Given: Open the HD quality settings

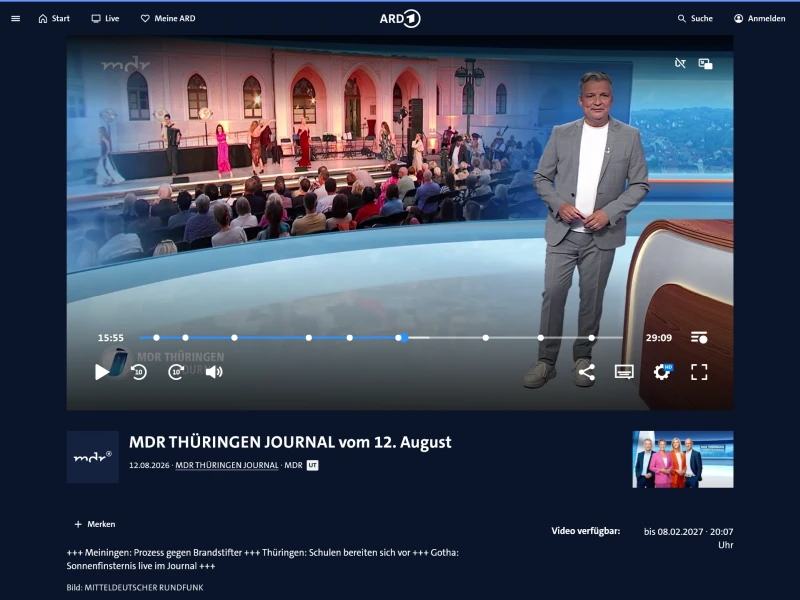Looking at the screenshot, I should pos(663,371).
